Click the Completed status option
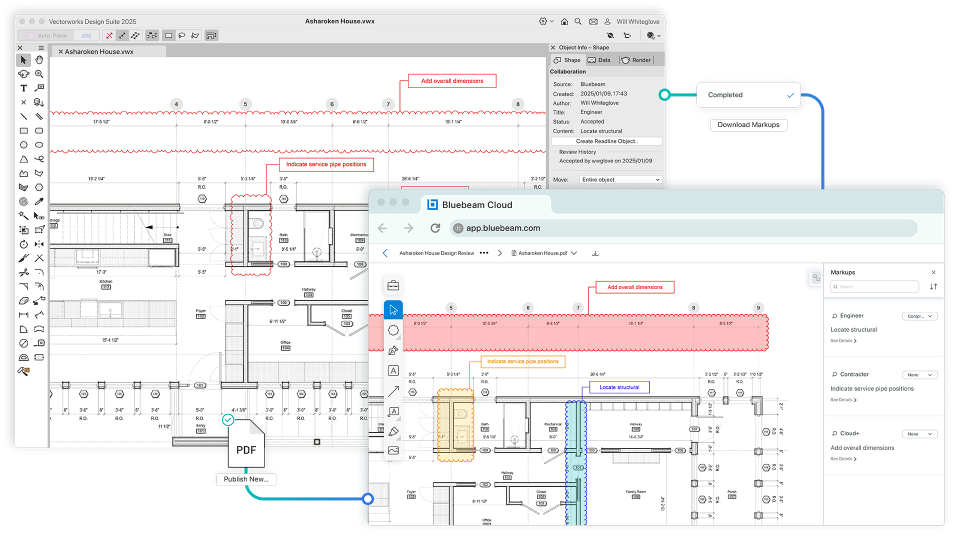This screenshot has width=960, height=540. (748, 95)
